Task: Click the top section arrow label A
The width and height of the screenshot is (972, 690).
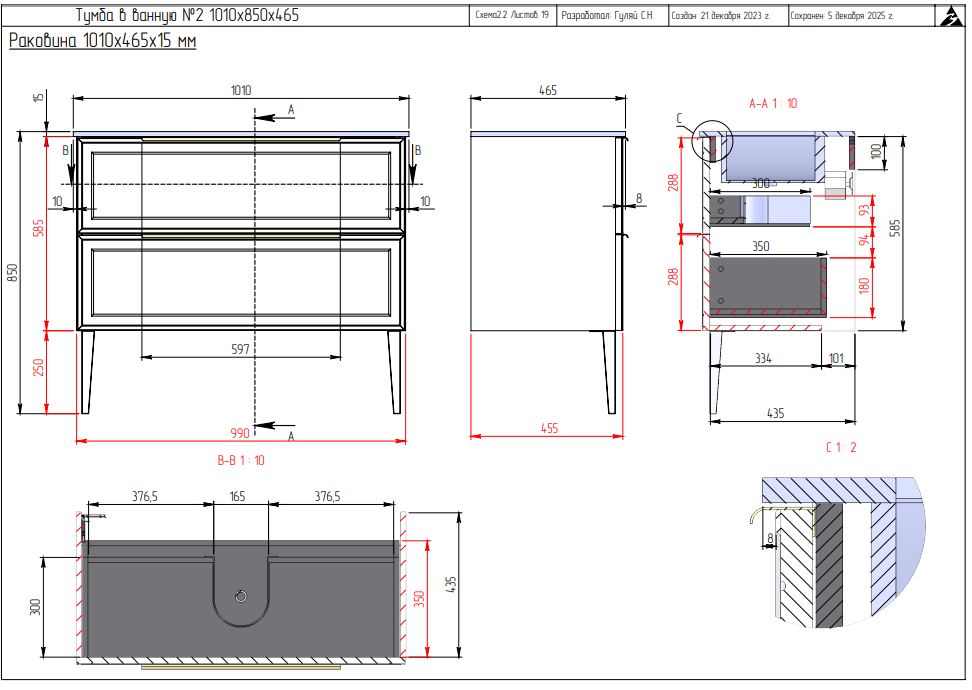Action: 291,110
